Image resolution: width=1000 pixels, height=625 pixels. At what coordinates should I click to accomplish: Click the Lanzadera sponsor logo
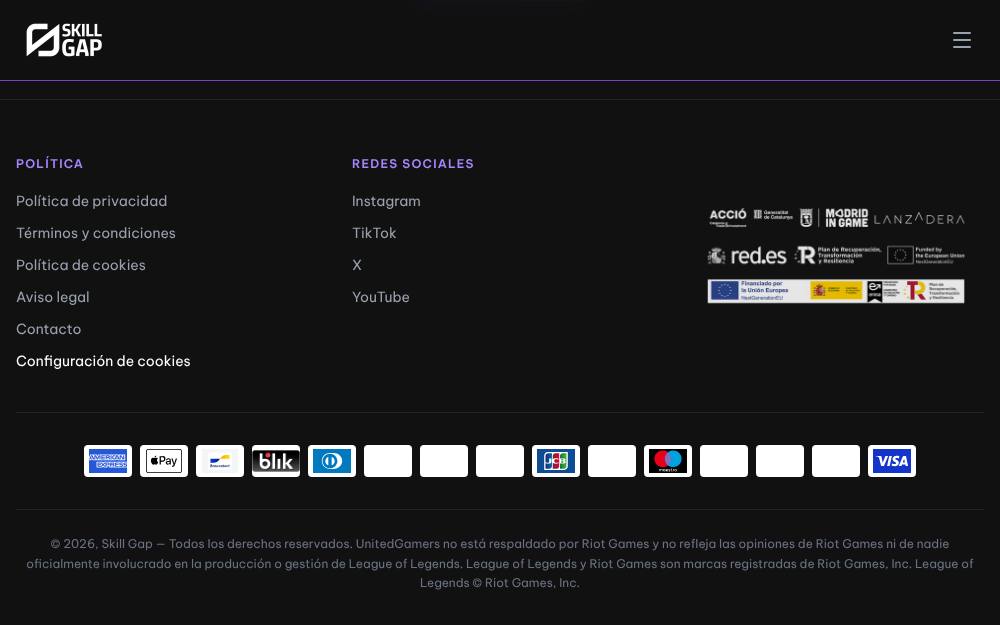point(919,219)
